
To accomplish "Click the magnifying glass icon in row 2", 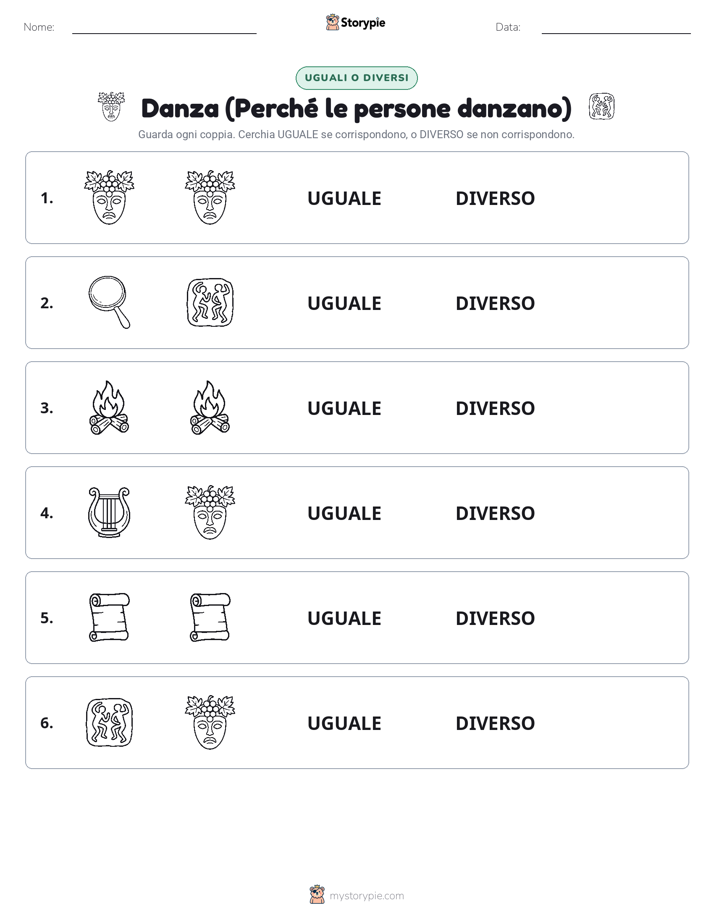I will pyautogui.click(x=109, y=302).
